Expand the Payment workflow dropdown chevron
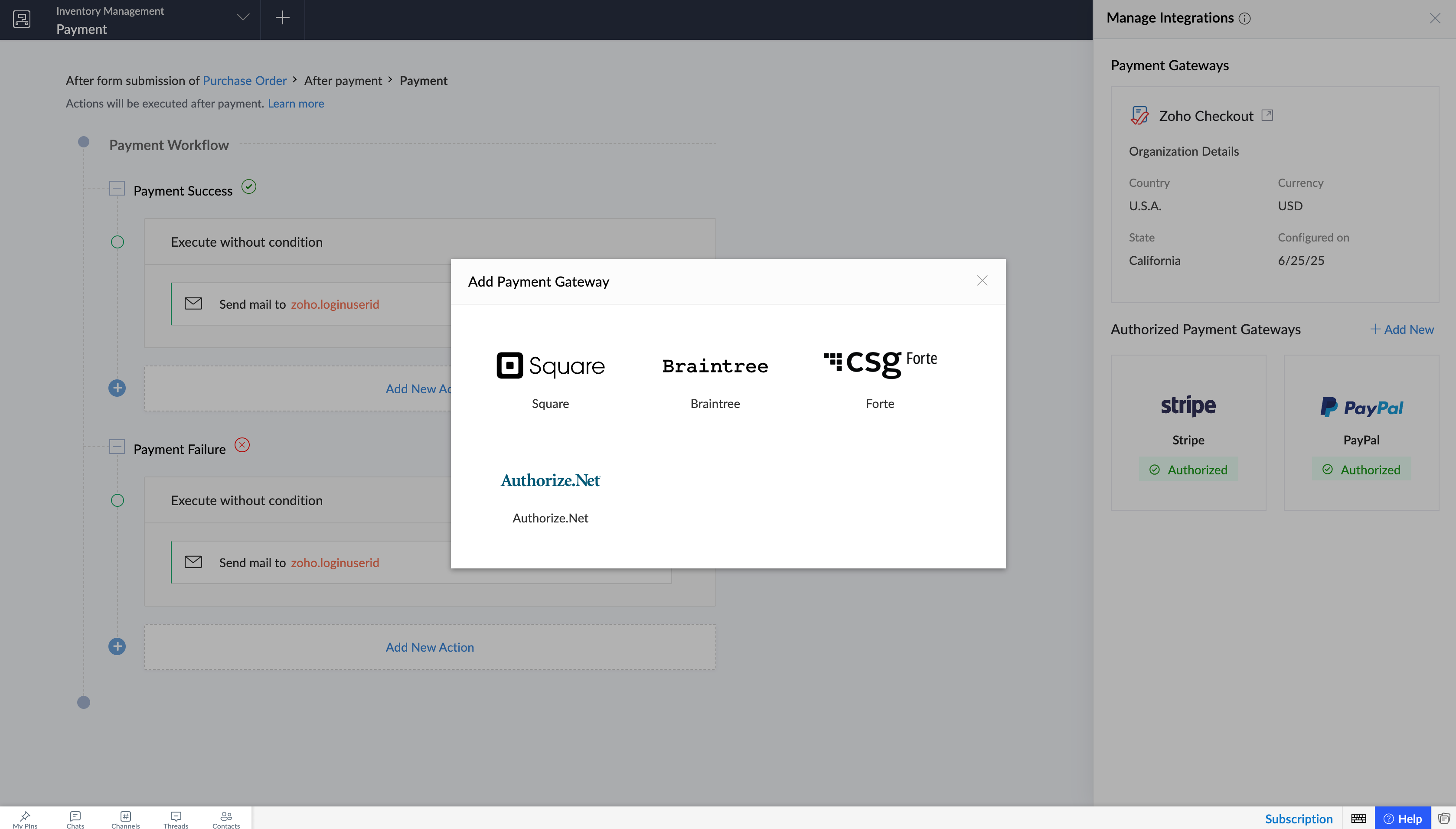This screenshot has height=829, width=1456. click(x=243, y=18)
